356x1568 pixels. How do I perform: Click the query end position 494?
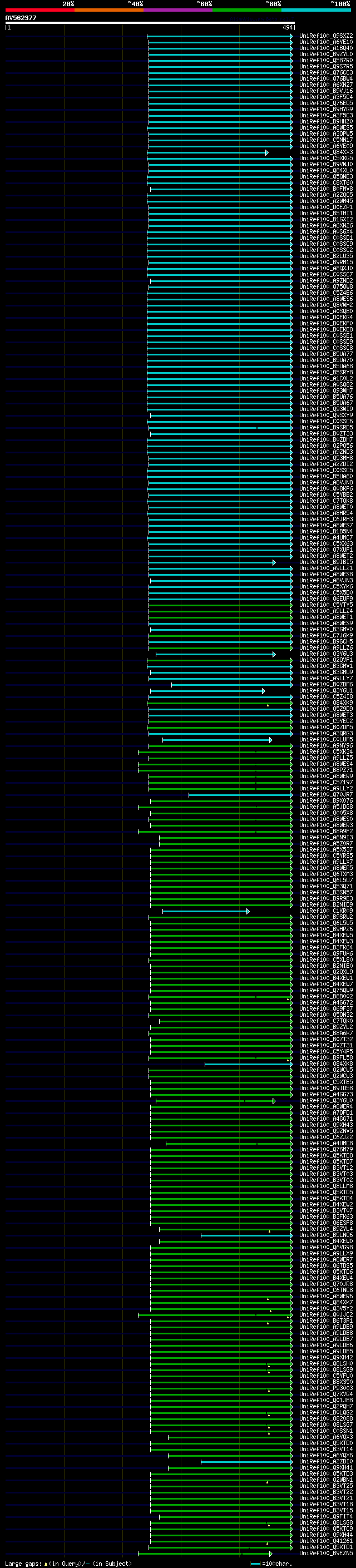pyautogui.click(x=287, y=27)
